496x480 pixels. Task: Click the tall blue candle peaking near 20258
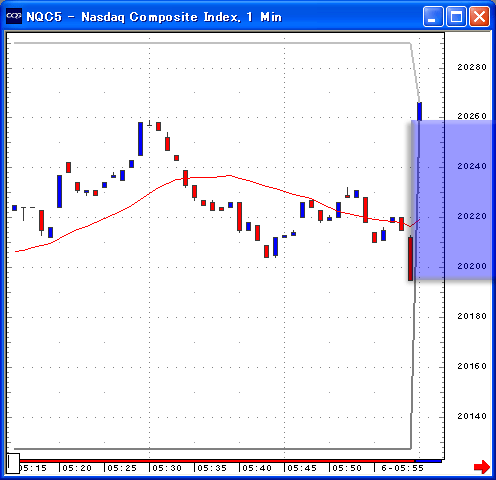pos(140,139)
